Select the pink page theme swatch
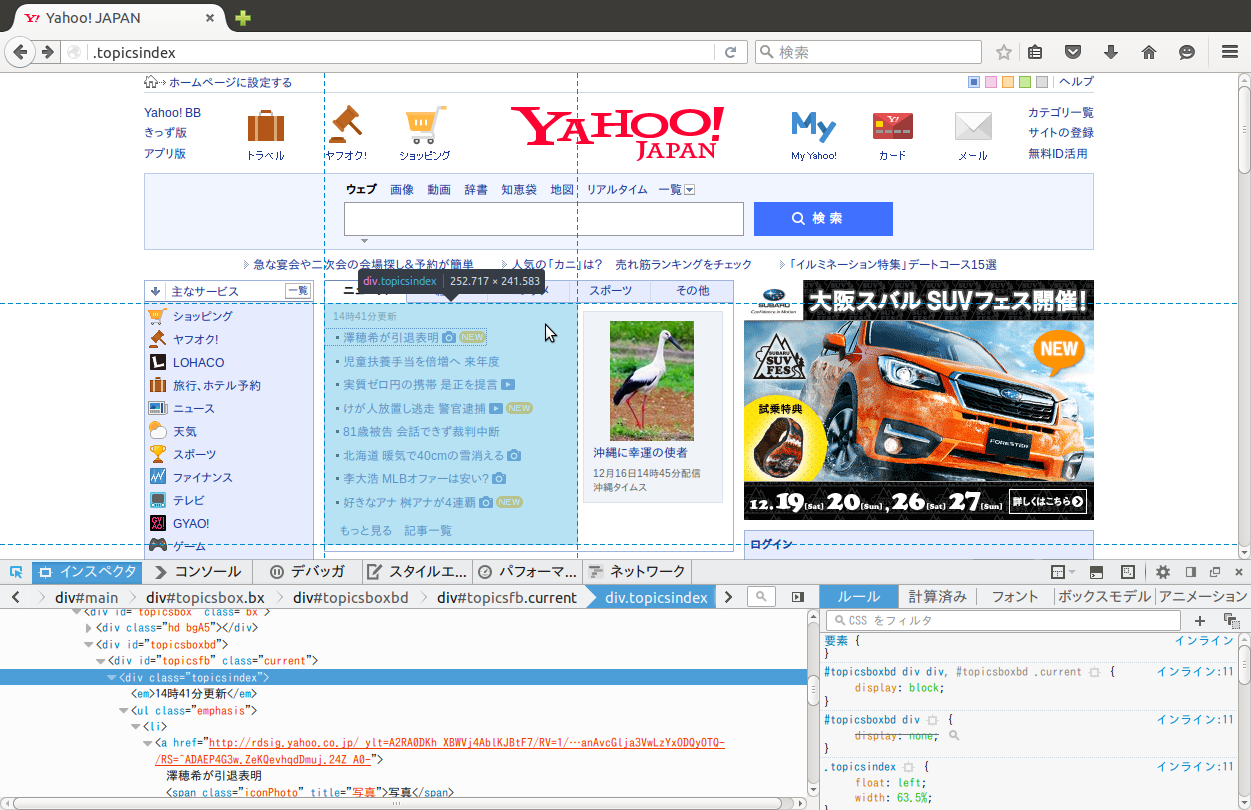The width and height of the screenshot is (1251, 810). pos(991,82)
